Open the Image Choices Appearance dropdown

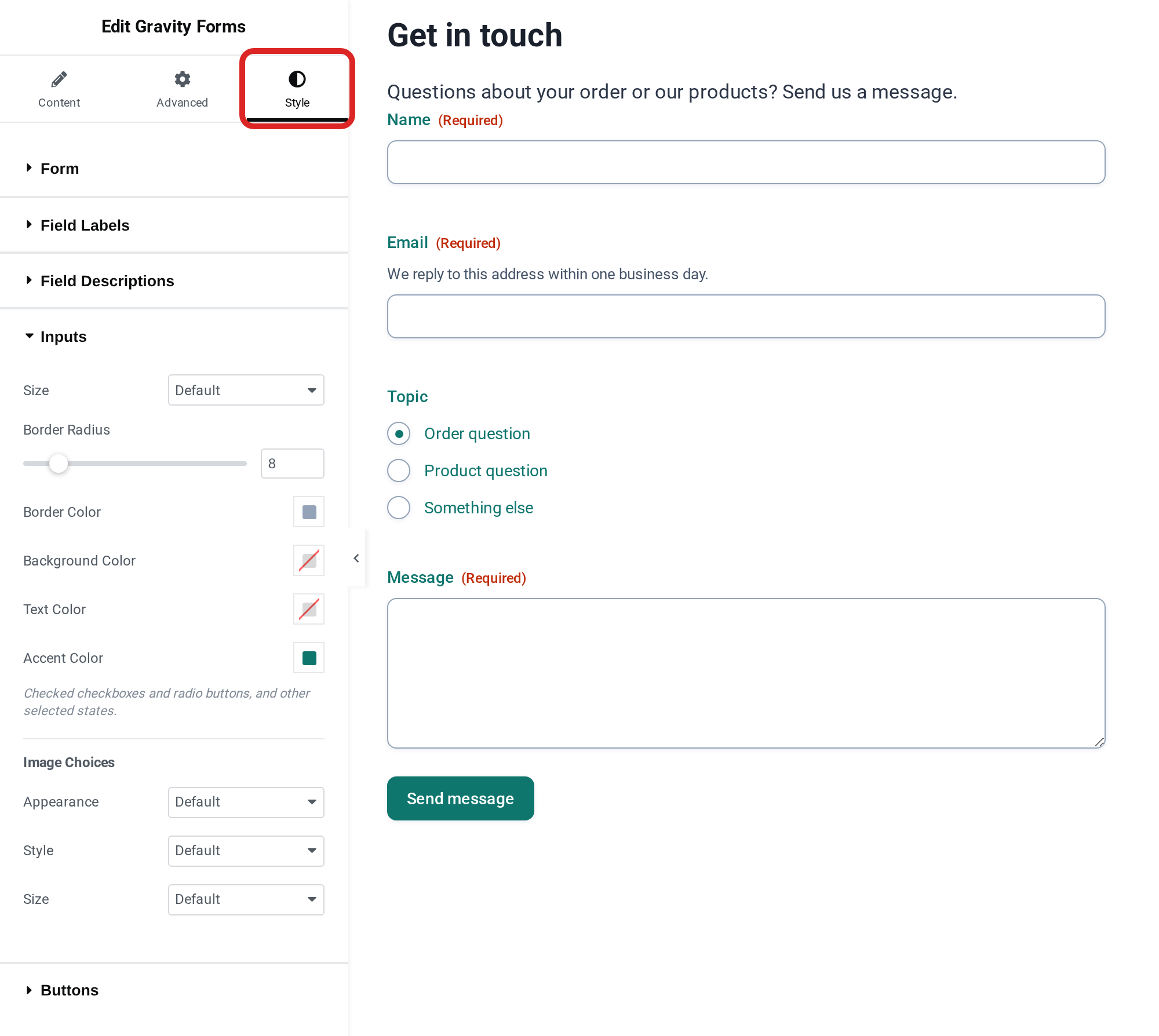click(x=246, y=802)
